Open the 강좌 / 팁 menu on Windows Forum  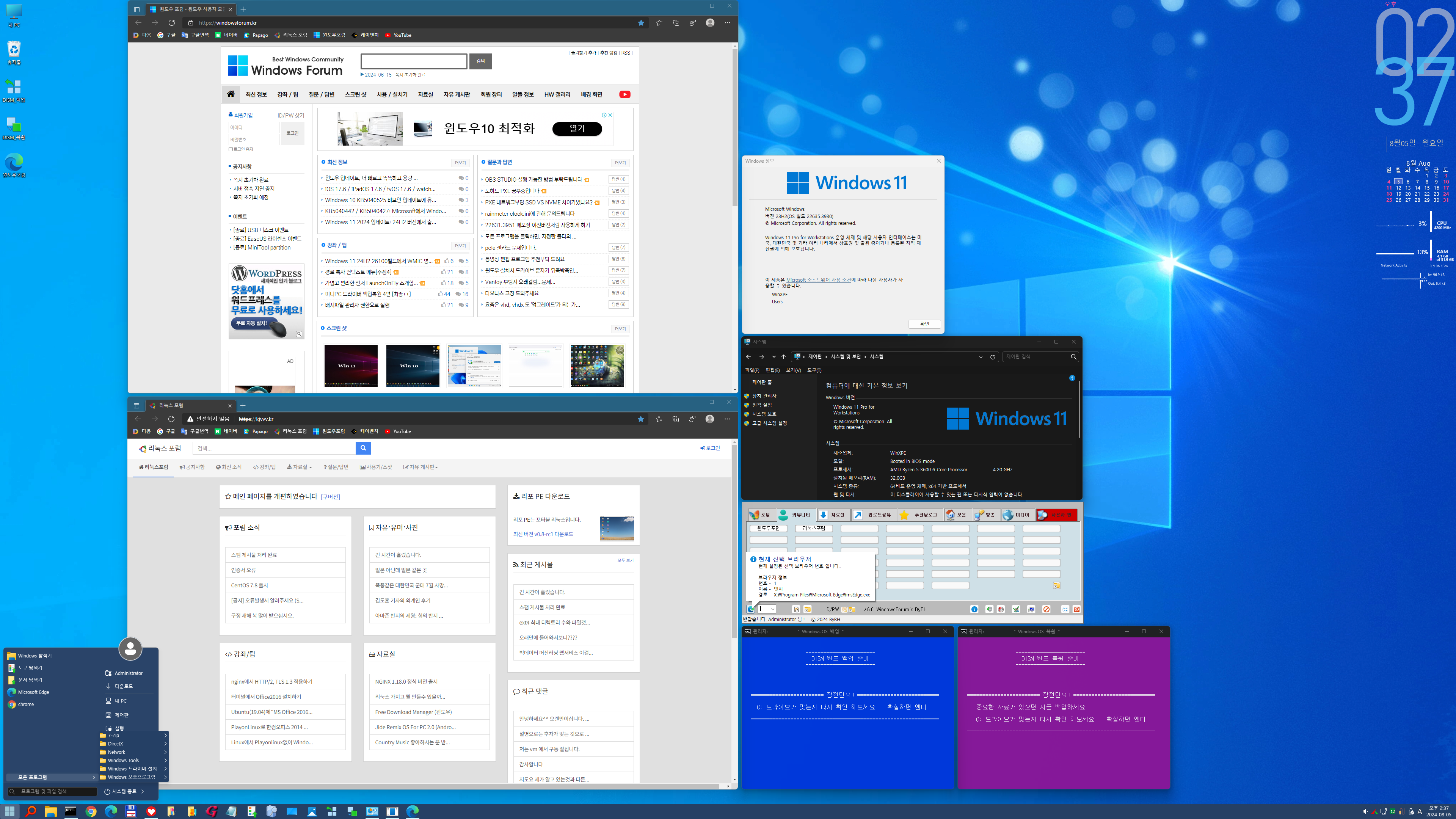288,94
